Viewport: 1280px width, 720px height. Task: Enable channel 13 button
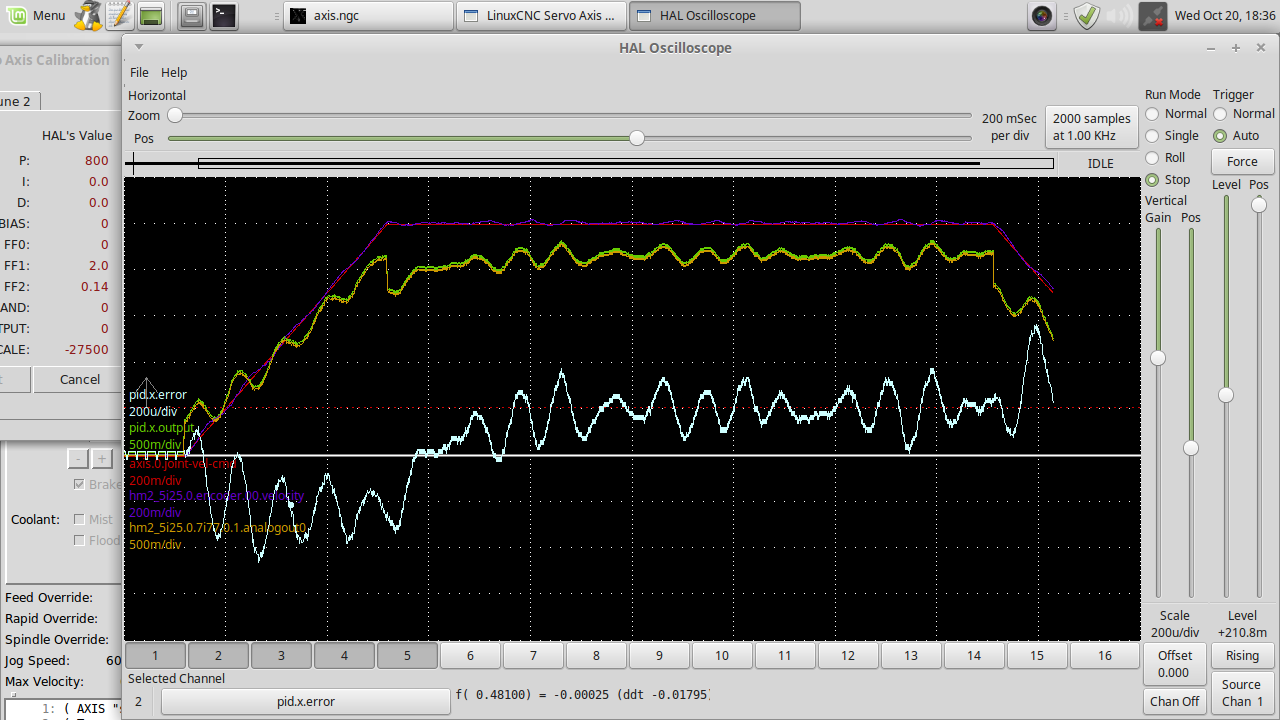911,656
